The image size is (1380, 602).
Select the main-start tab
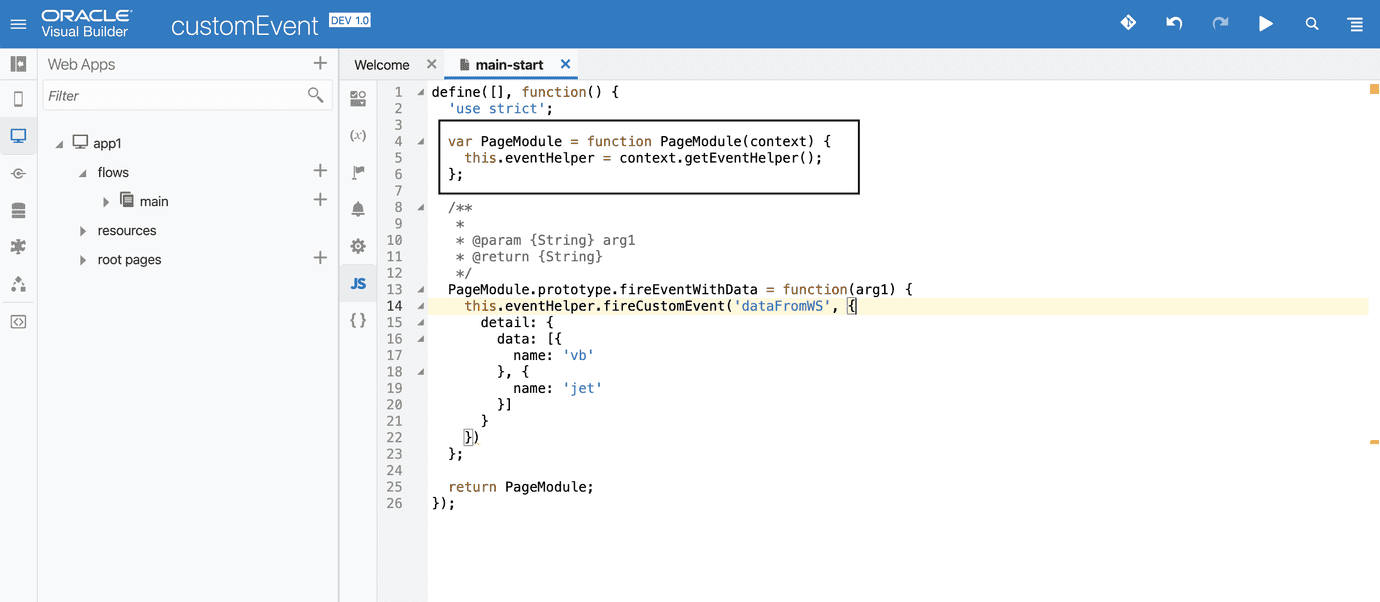[509, 64]
